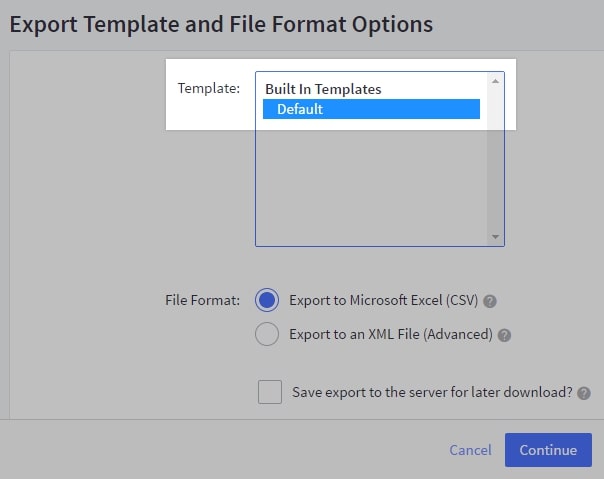The image size is (604, 479).
Task: Click help icon beside Export to Microsoft Excel
Action: coord(490,300)
